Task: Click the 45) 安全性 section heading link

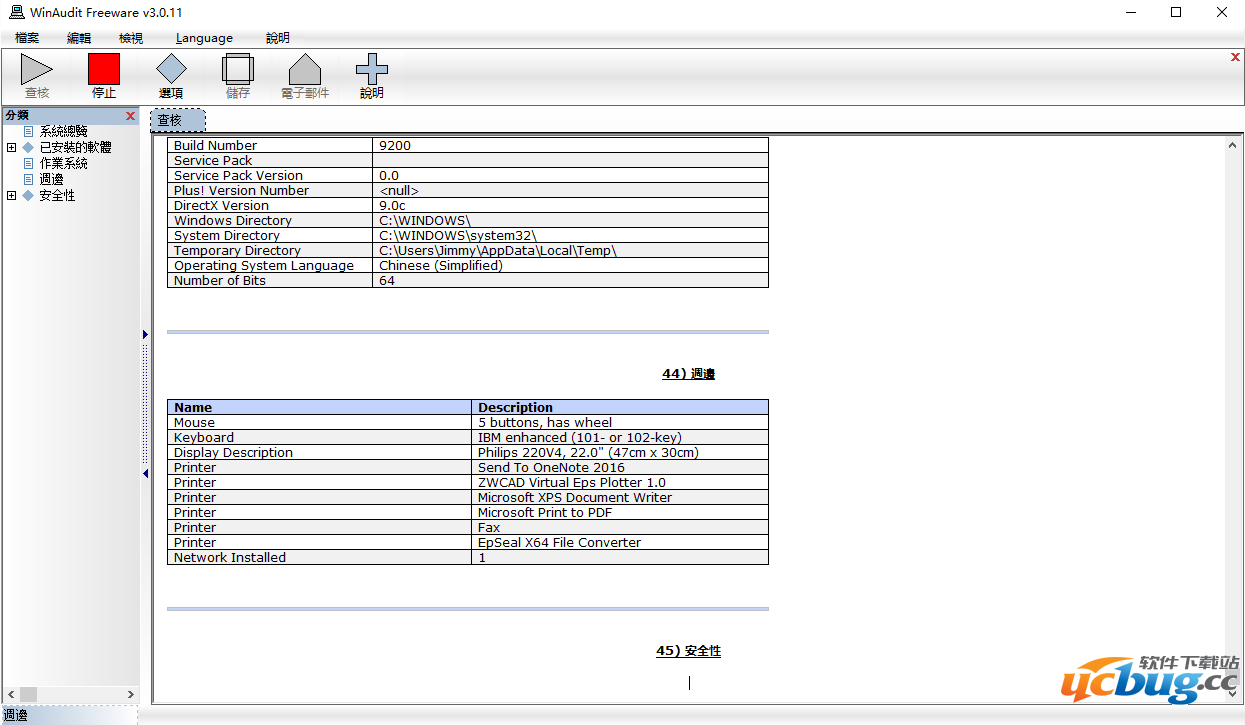Action: tap(688, 651)
